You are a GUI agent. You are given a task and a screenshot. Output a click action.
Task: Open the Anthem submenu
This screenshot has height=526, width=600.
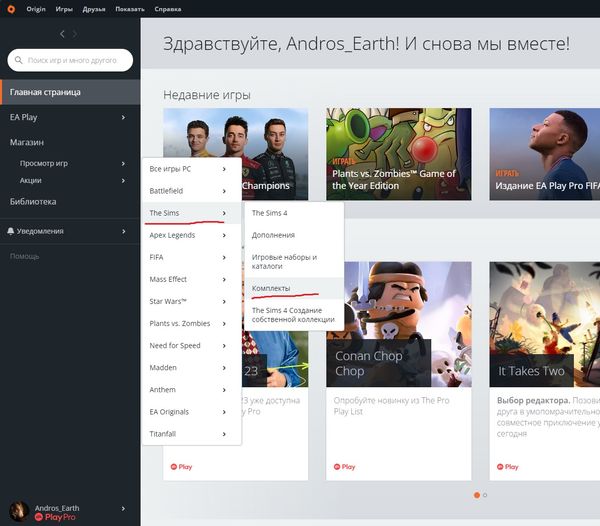pos(192,390)
